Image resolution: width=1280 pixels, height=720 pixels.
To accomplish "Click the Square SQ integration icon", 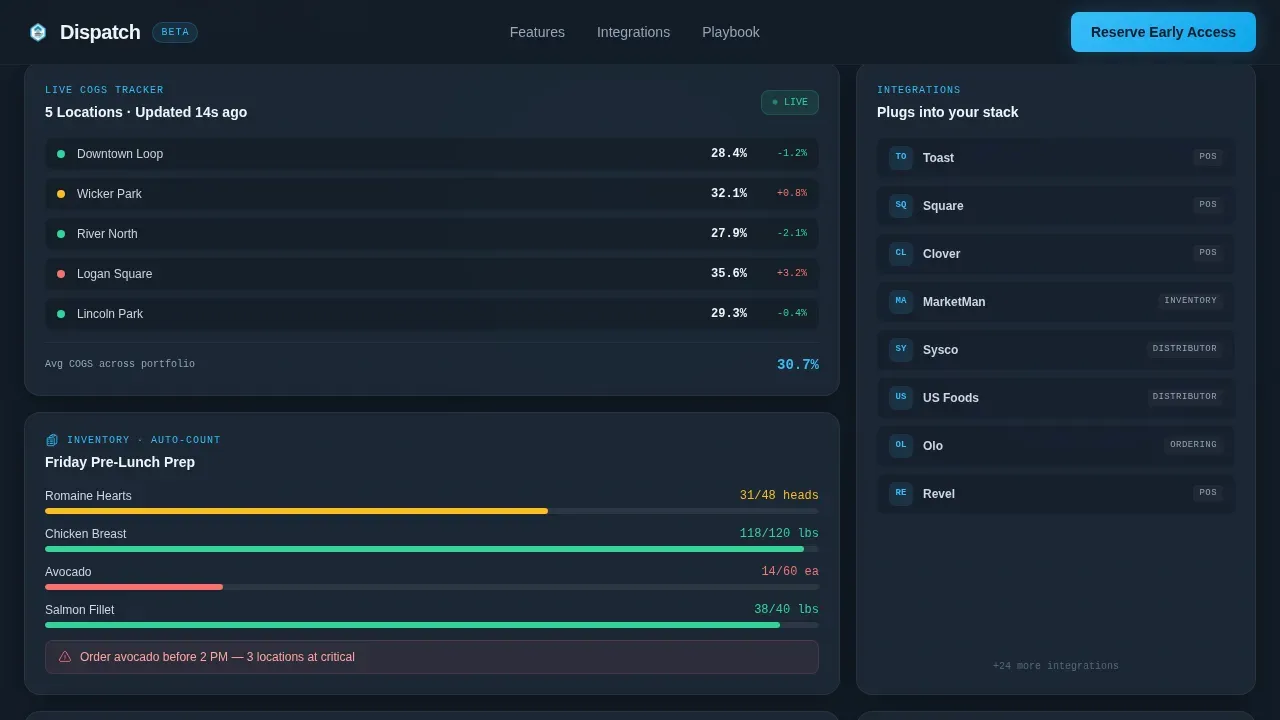I will click(x=901, y=206).
